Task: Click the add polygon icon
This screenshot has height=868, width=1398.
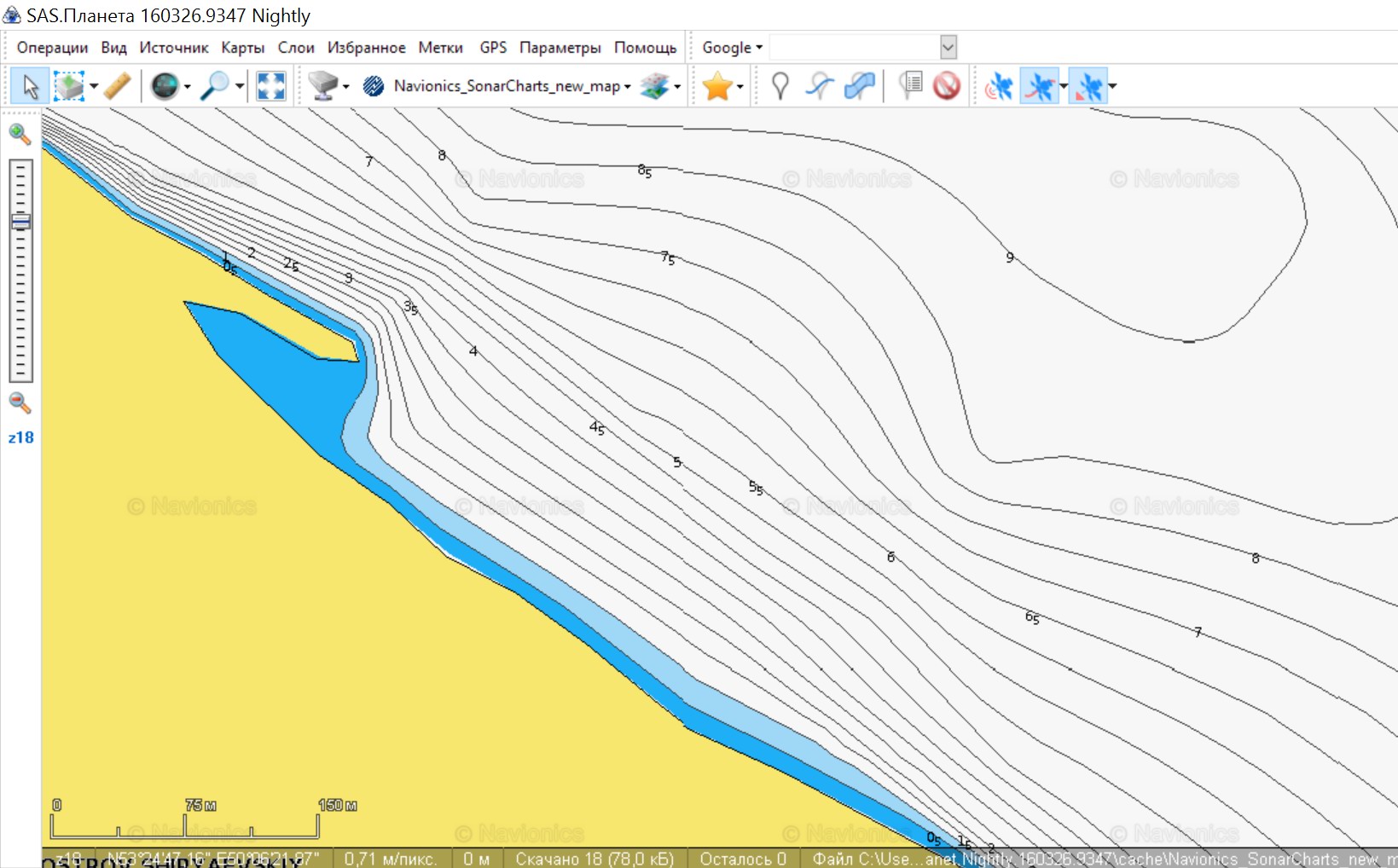Action: (860, 86)
